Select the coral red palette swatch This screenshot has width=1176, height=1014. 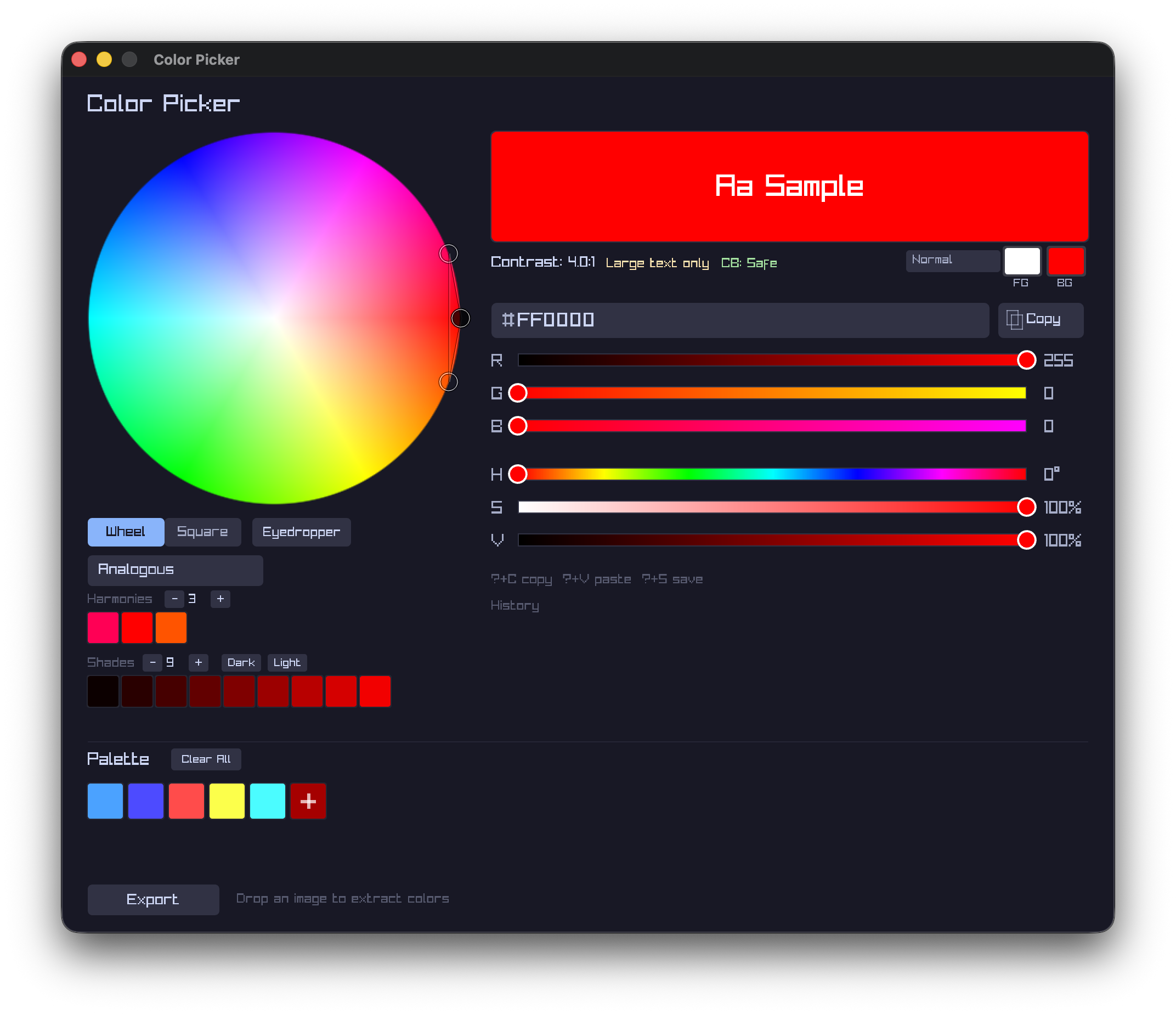[x=186, y=801]
